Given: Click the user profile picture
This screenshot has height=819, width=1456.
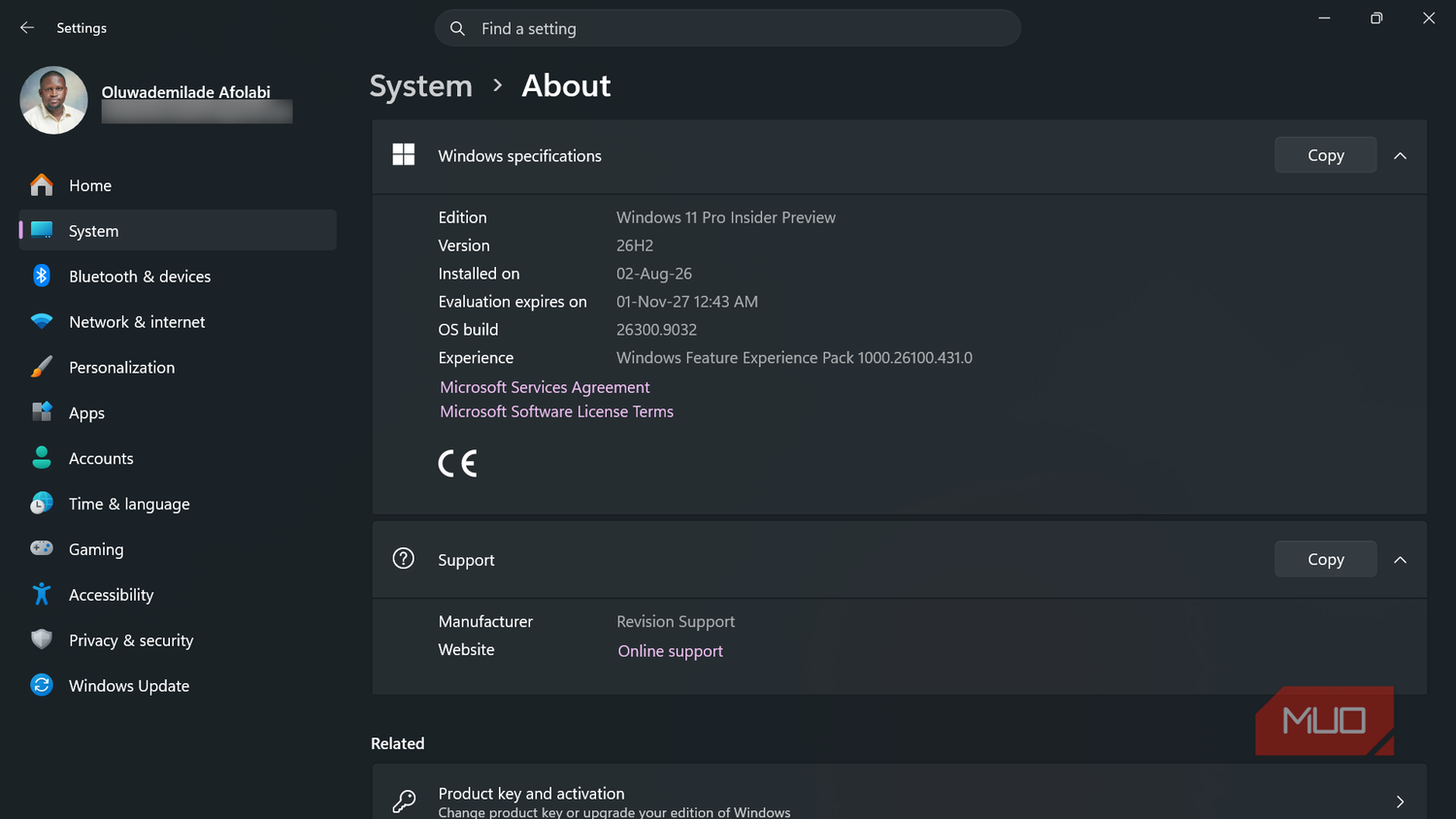Looking at the screenshot, I should pos(53,100).
